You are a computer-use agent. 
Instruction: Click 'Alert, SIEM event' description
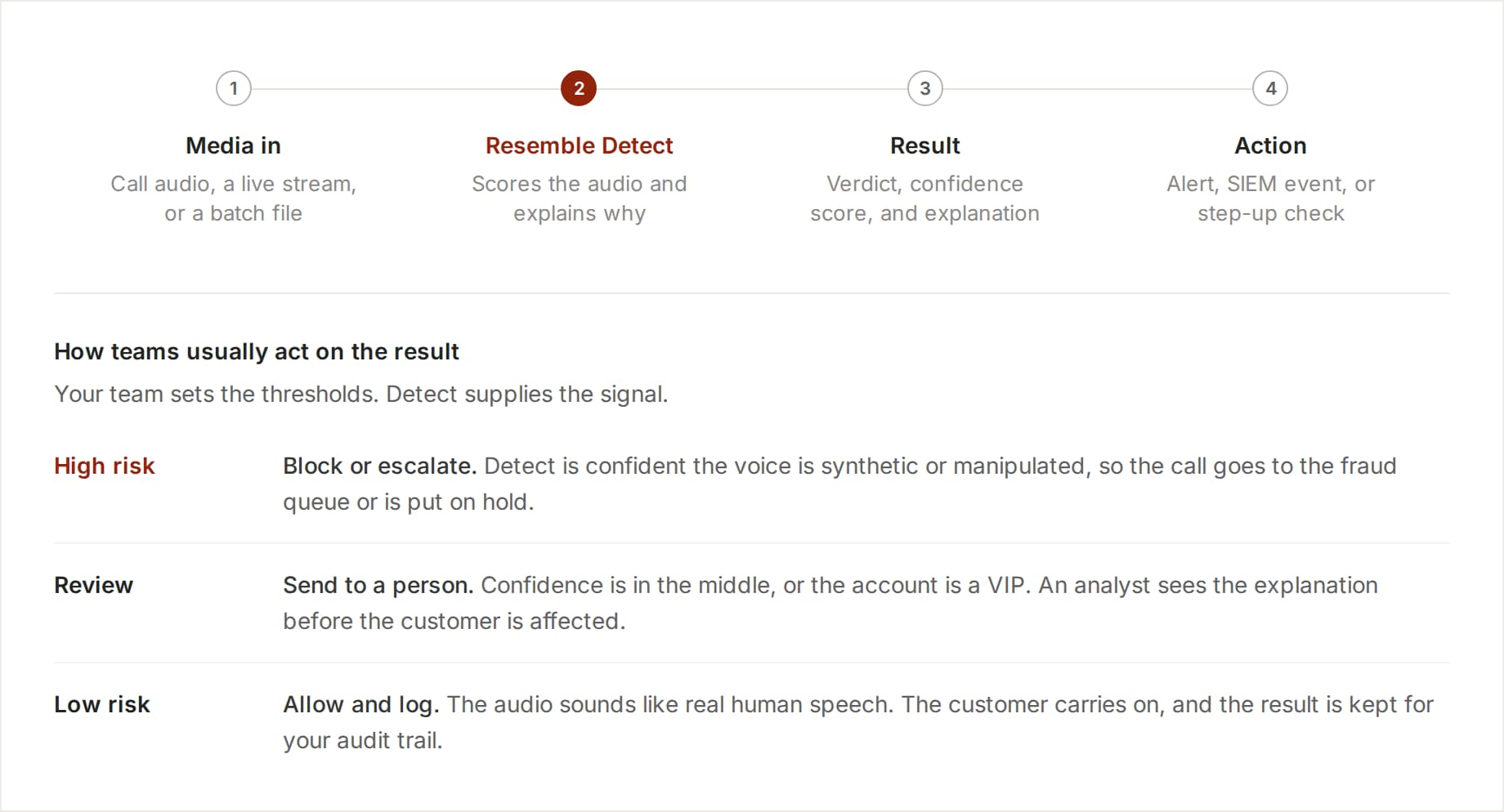(x=1270, y=199)
